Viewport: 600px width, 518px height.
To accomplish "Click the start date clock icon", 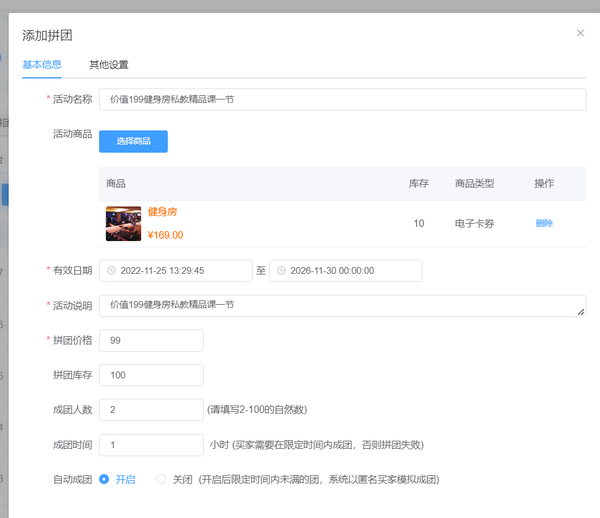I will click(x=112, y=271).
